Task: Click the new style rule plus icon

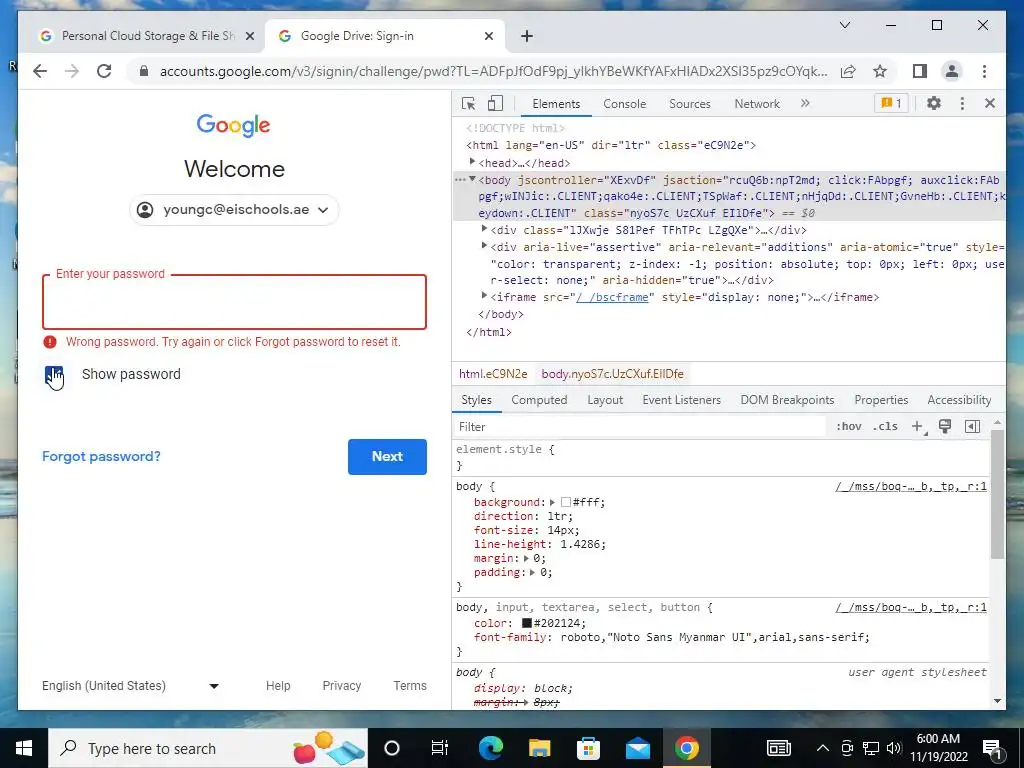Action: click(918, 426)
